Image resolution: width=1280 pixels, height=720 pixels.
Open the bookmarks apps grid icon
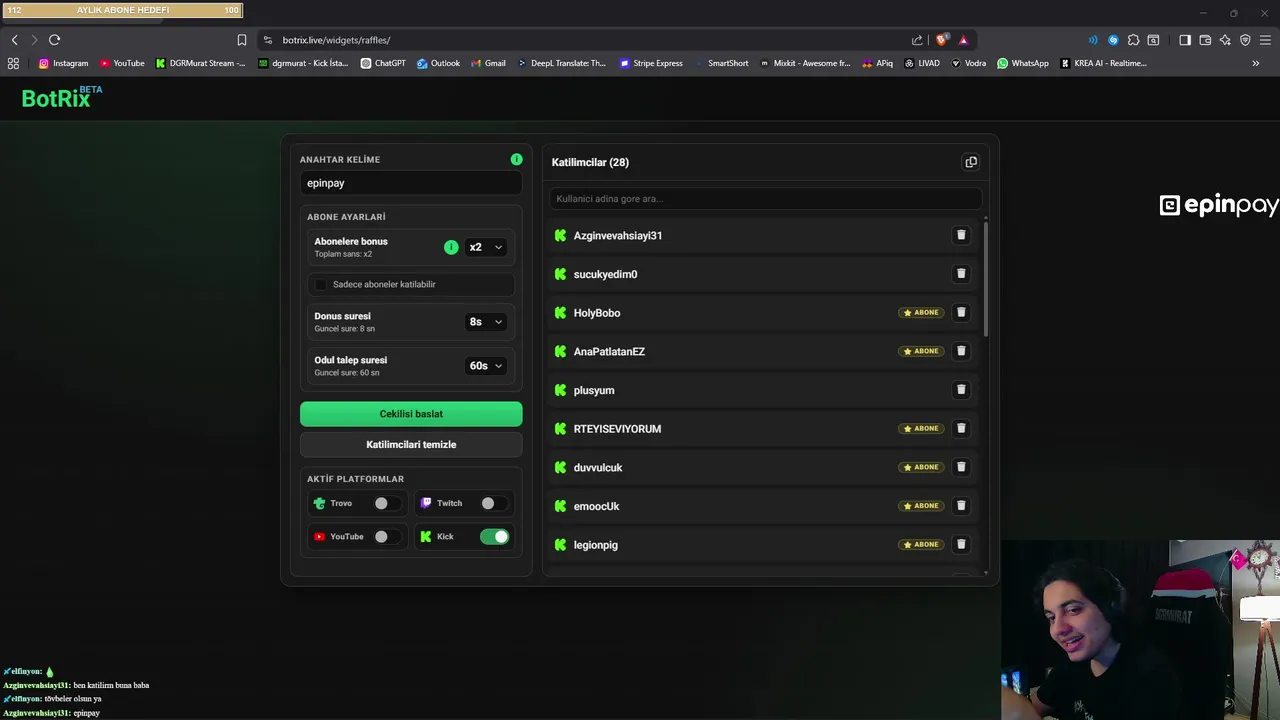13,63
